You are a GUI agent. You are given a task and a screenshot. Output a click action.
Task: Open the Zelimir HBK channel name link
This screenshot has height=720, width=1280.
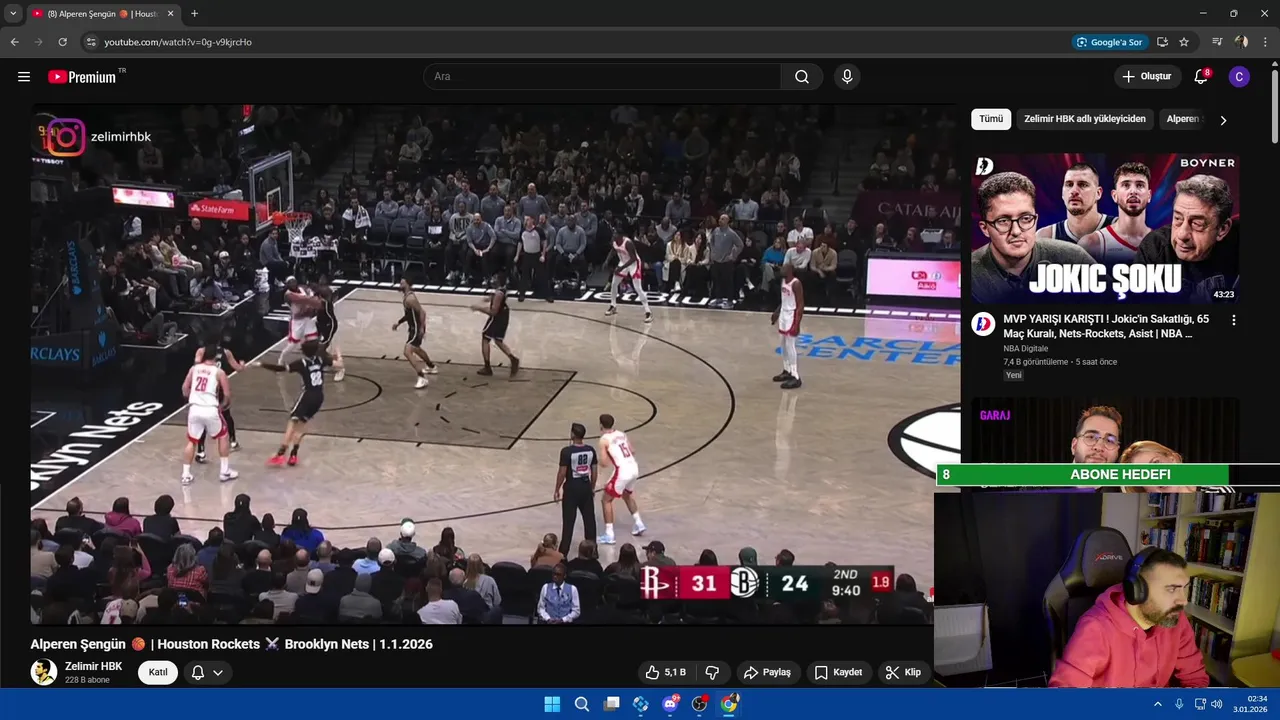click(x=94, y=666)
